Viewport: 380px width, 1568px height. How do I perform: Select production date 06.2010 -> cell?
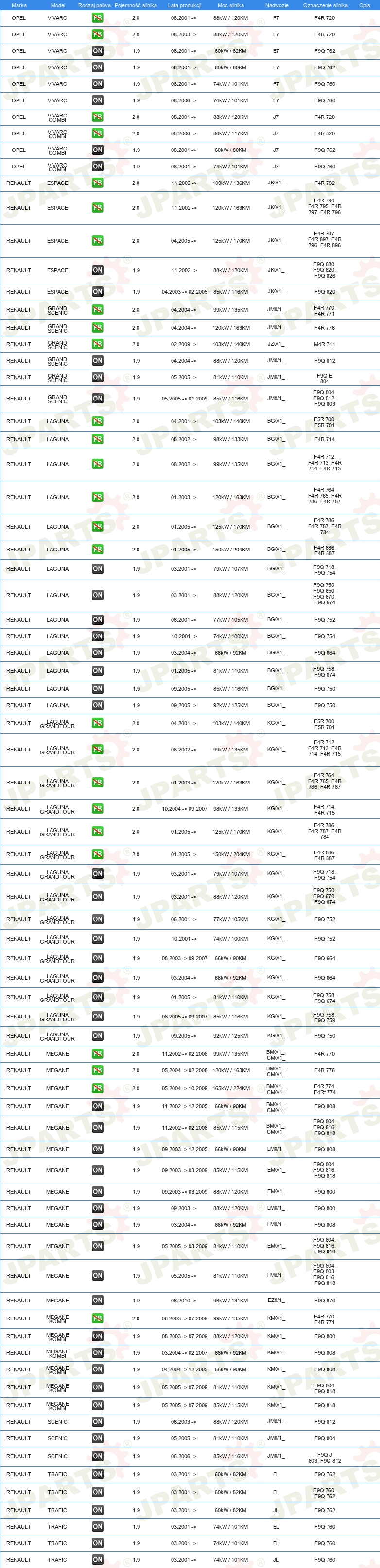pyautogui.click(x=184, y=1300)
